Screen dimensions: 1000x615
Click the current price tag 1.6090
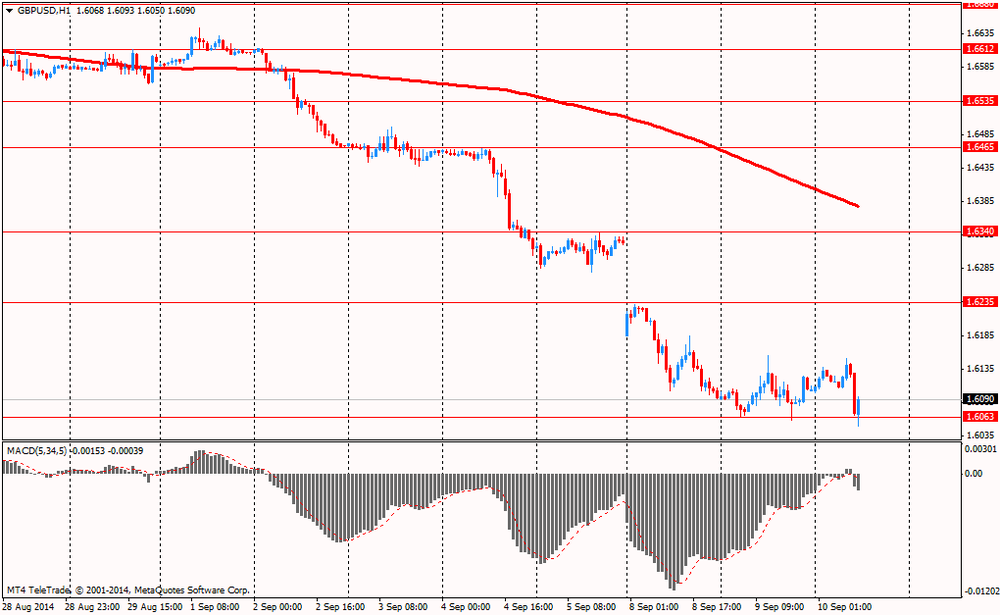click(x=979, y=399)
